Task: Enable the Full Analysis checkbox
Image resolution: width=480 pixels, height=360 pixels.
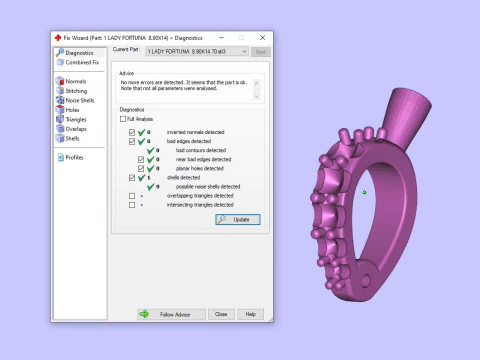Action: click(x=123, y=119)
